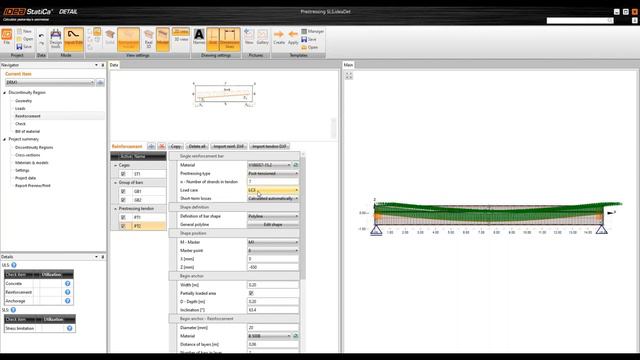Image resolution: width=640 pixels, height=360 pixels.
Task: Open the File menu button in ribbon
Action: pyautogui.click(x=7, y=37)
